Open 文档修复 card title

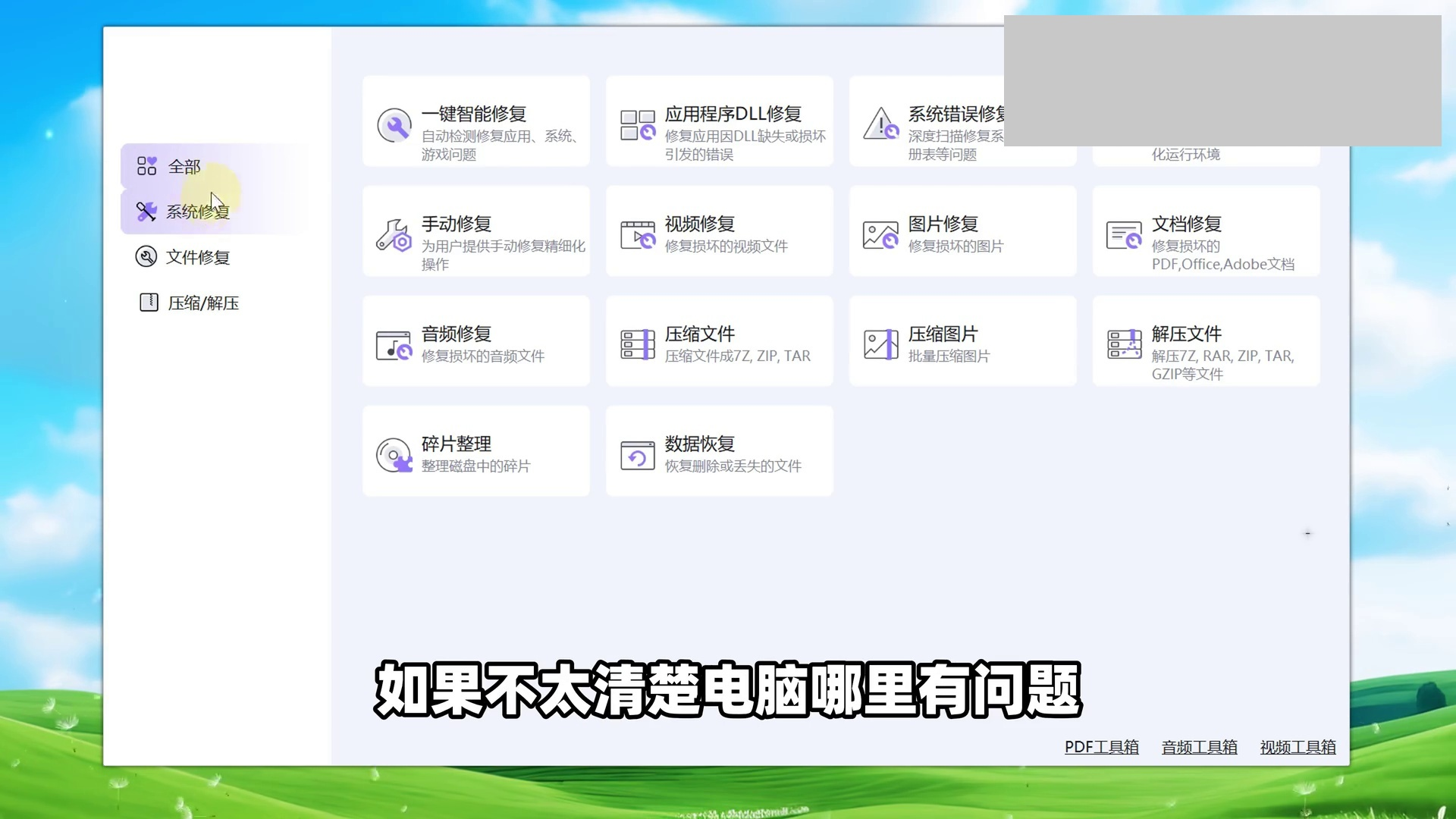pos(1187,224)
